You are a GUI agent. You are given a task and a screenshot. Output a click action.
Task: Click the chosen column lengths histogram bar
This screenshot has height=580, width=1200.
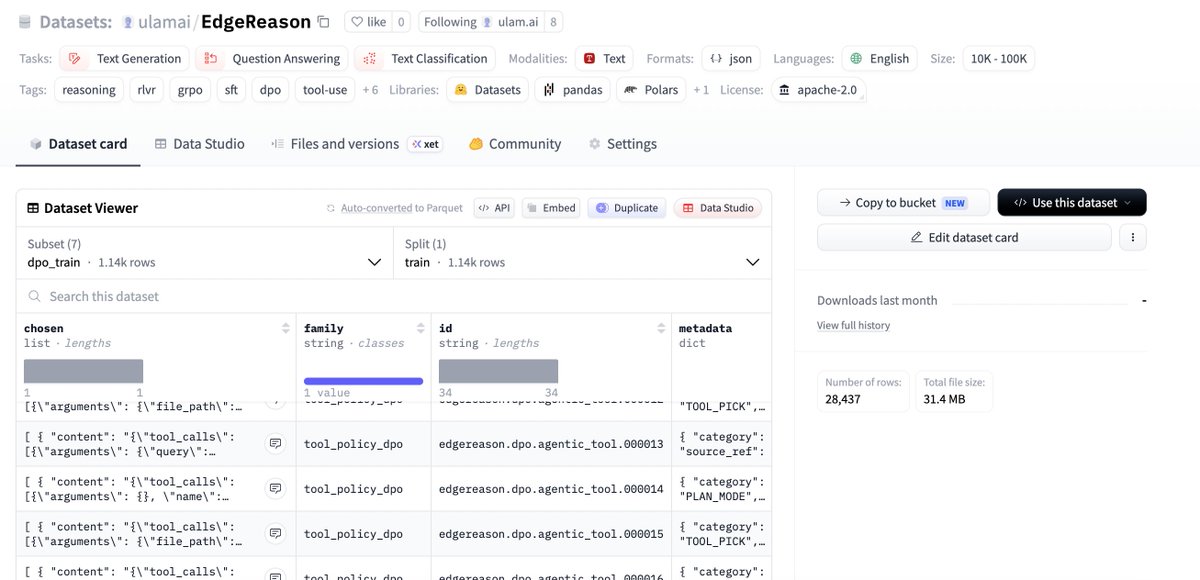(83, 371)
